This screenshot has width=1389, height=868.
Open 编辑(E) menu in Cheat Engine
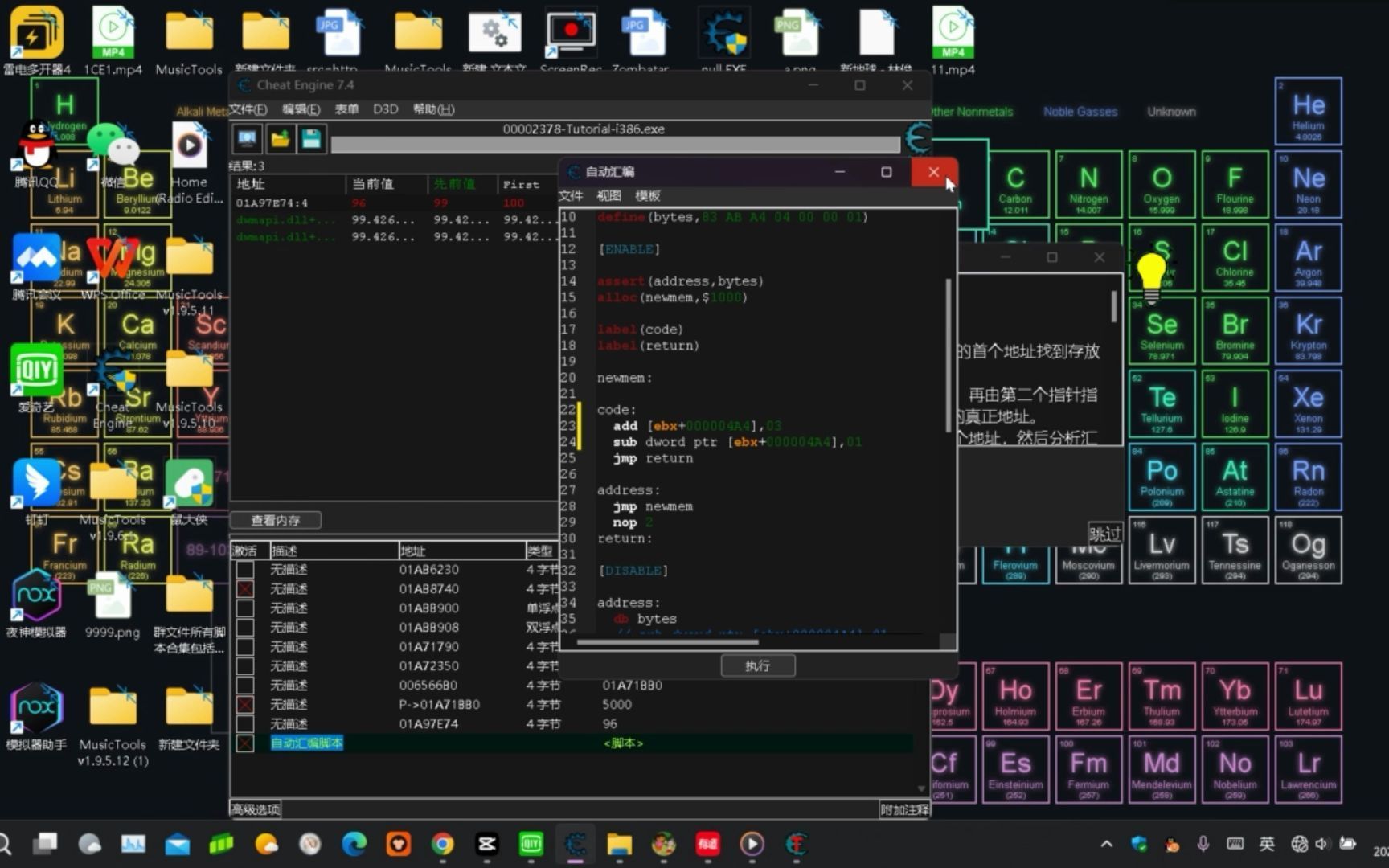click(301, 109)
